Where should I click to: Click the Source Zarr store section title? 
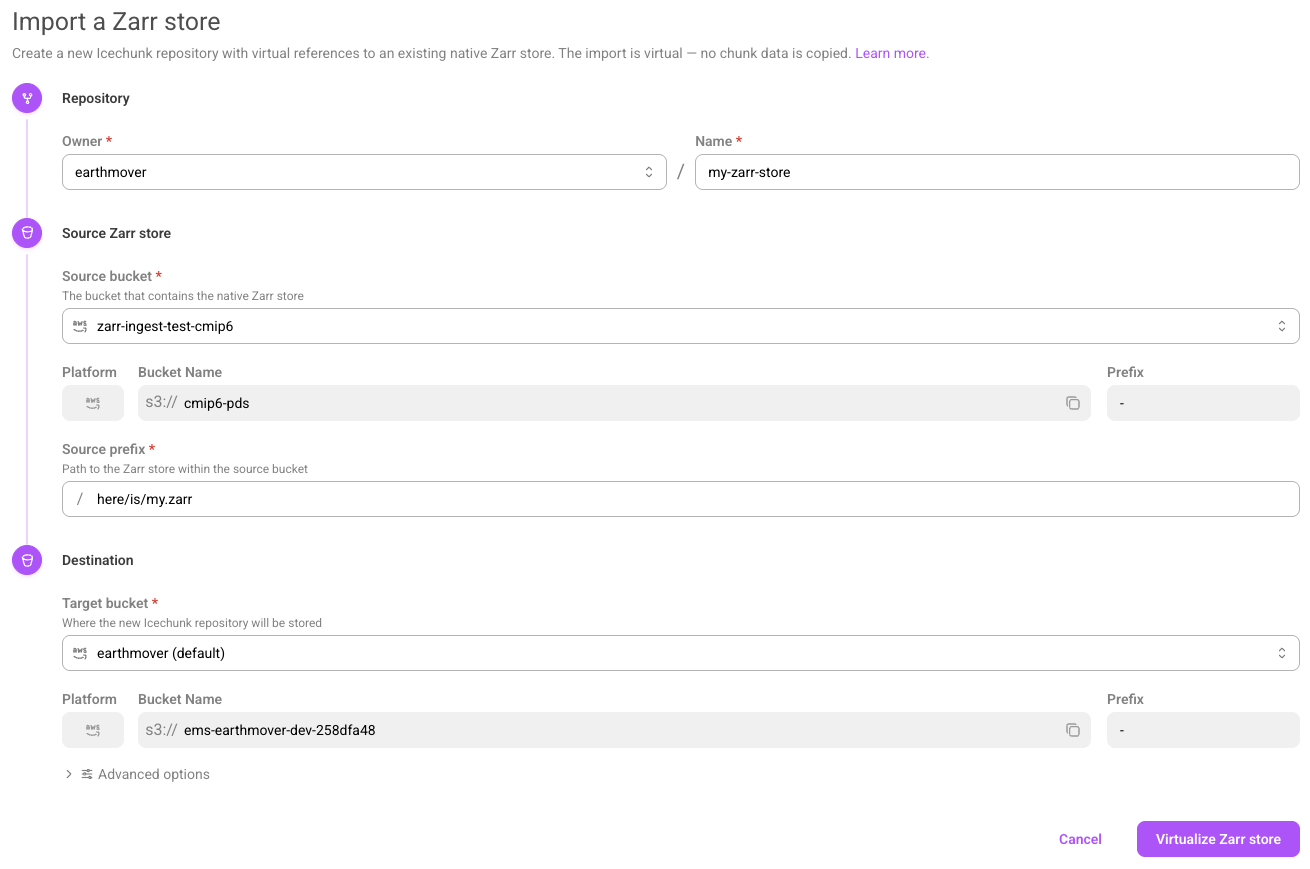point(116,233)
